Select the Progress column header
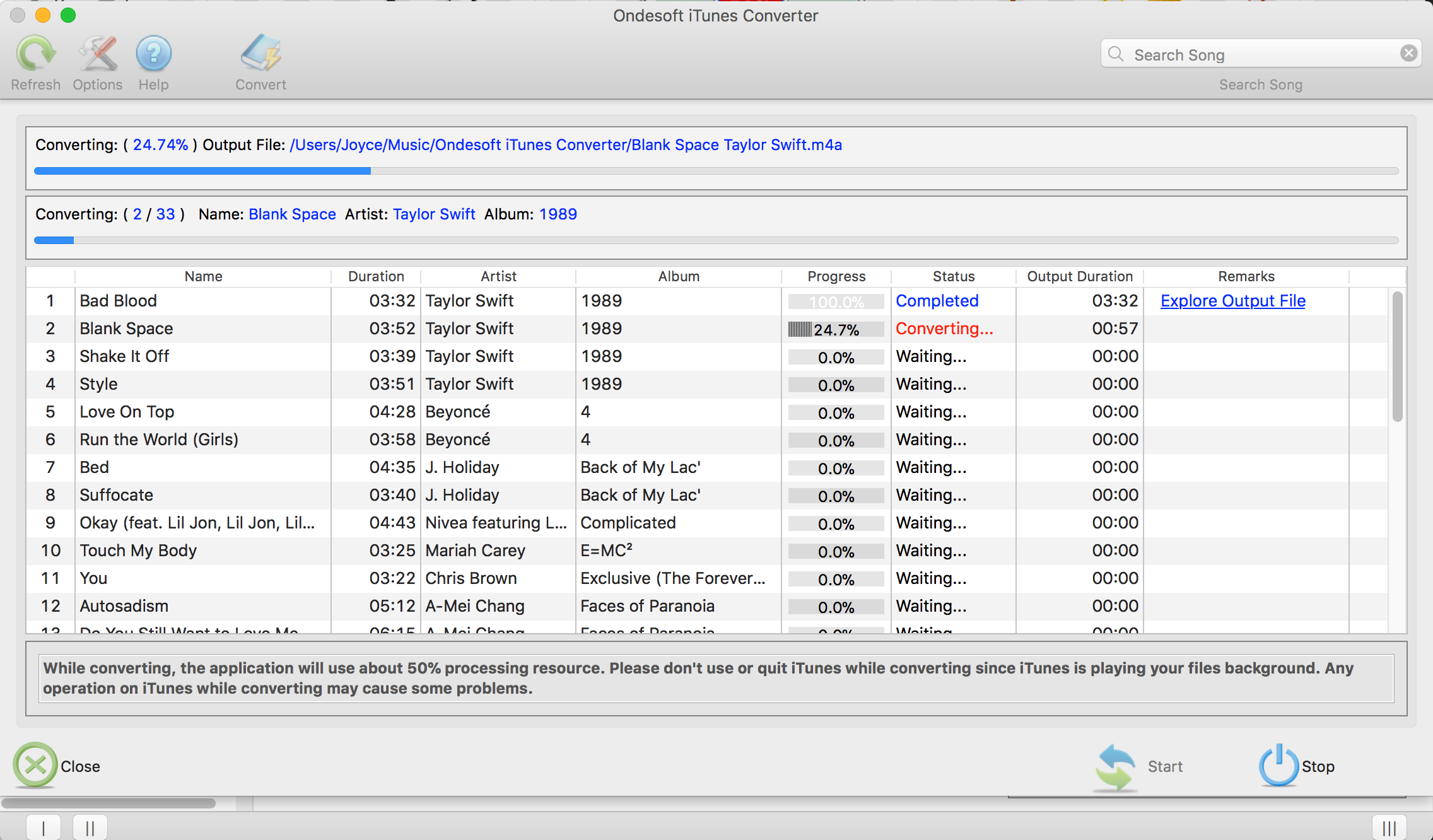The width and height of the screenshot is (1433, 840). point(835,276)
